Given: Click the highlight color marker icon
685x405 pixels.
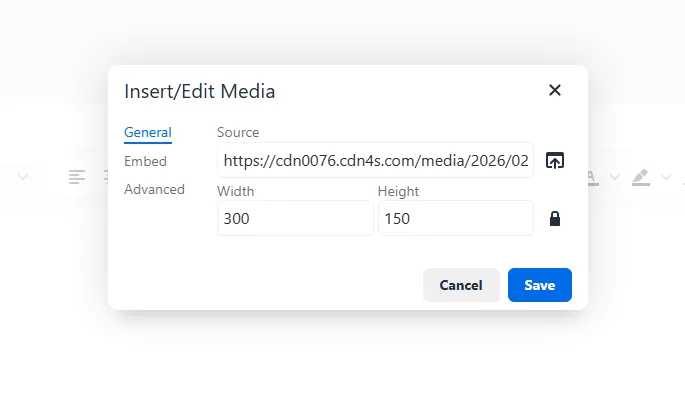Looking at the screenshot, I should 641,177.
